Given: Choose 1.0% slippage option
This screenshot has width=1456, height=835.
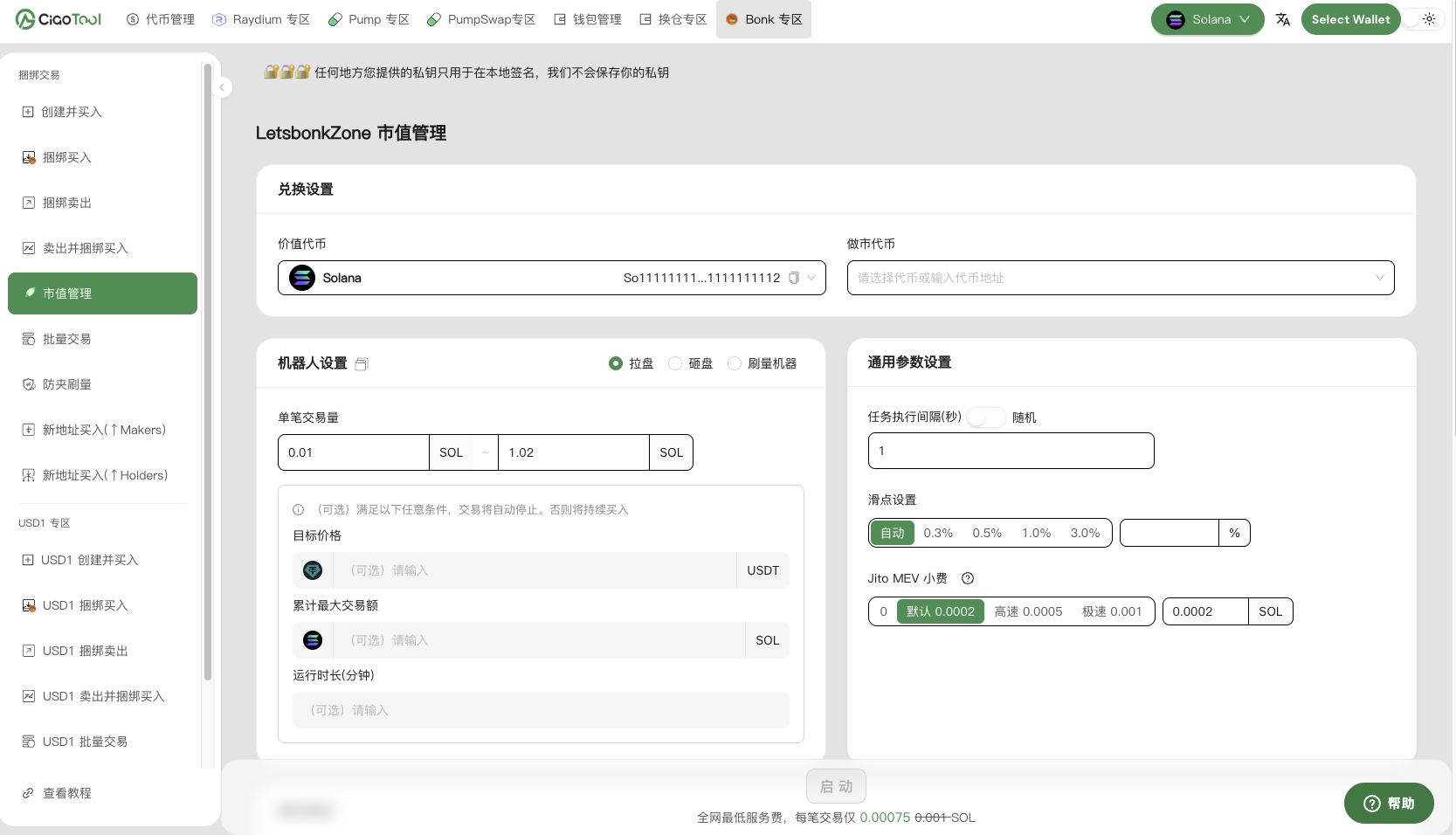Looking at the screenshot, I should point(1036,533).
